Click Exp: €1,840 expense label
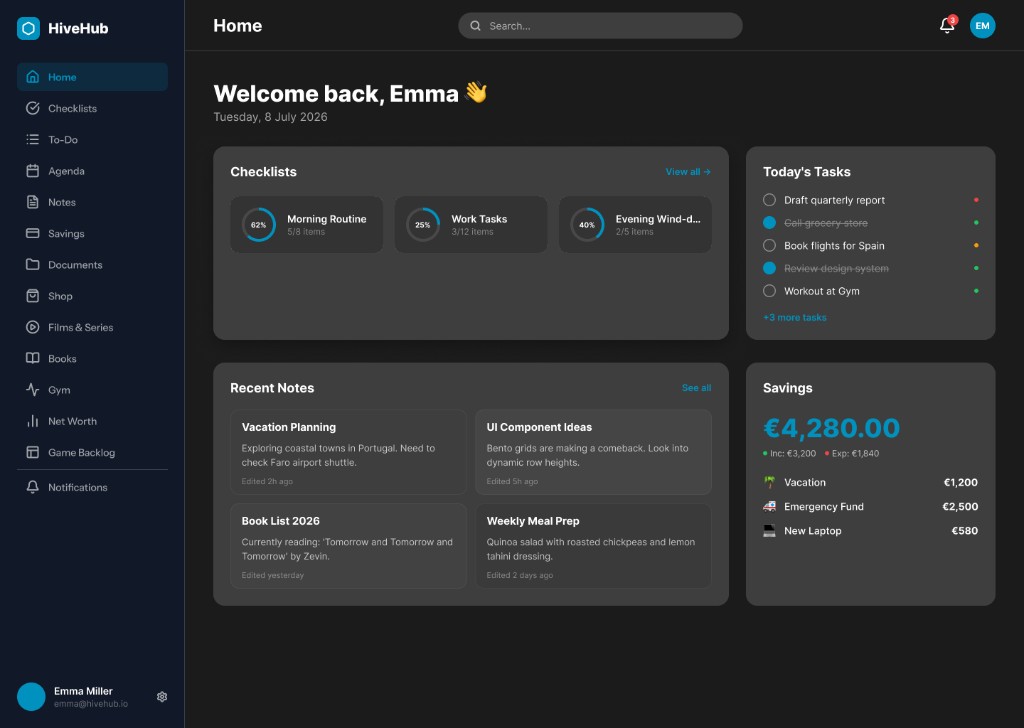 coord(856,453)
